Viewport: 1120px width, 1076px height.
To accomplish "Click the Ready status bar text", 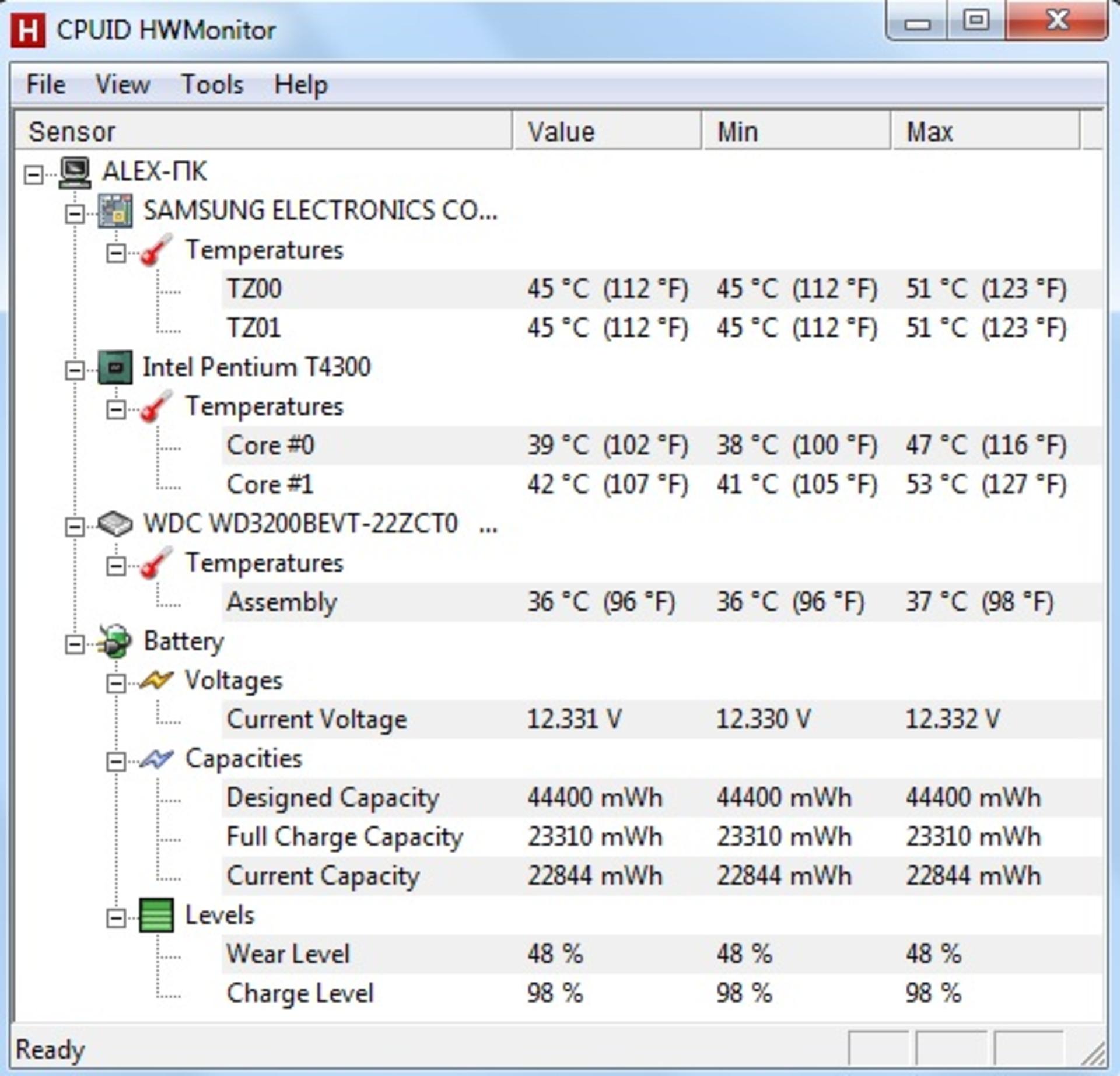I will (50, 1050).
